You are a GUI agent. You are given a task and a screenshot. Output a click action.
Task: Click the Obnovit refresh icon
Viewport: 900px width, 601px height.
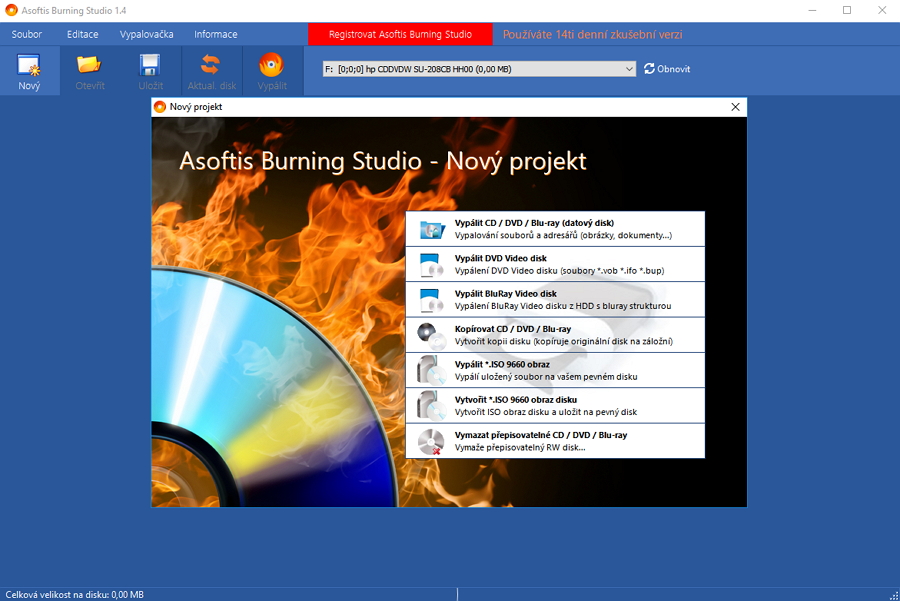pyautogui.click(x=649, y=69)
